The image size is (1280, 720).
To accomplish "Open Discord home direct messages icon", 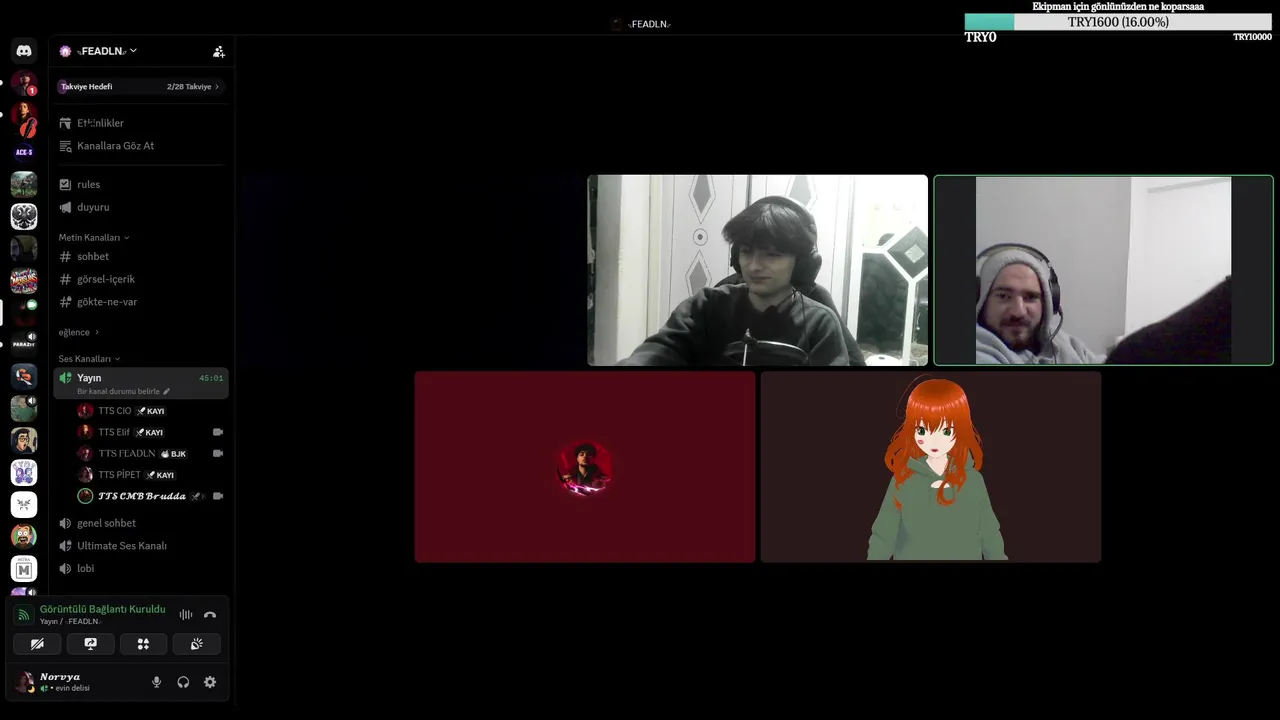I will pyautogui.click(x=24, y=50).
